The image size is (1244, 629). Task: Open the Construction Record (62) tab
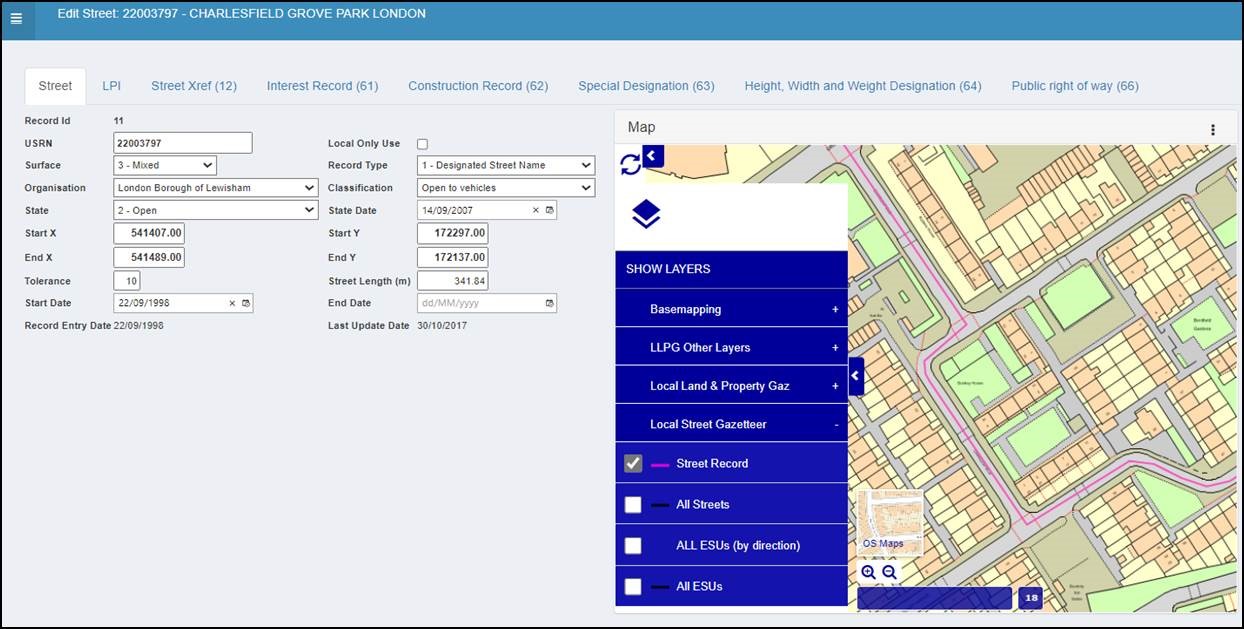pos(478,86)
